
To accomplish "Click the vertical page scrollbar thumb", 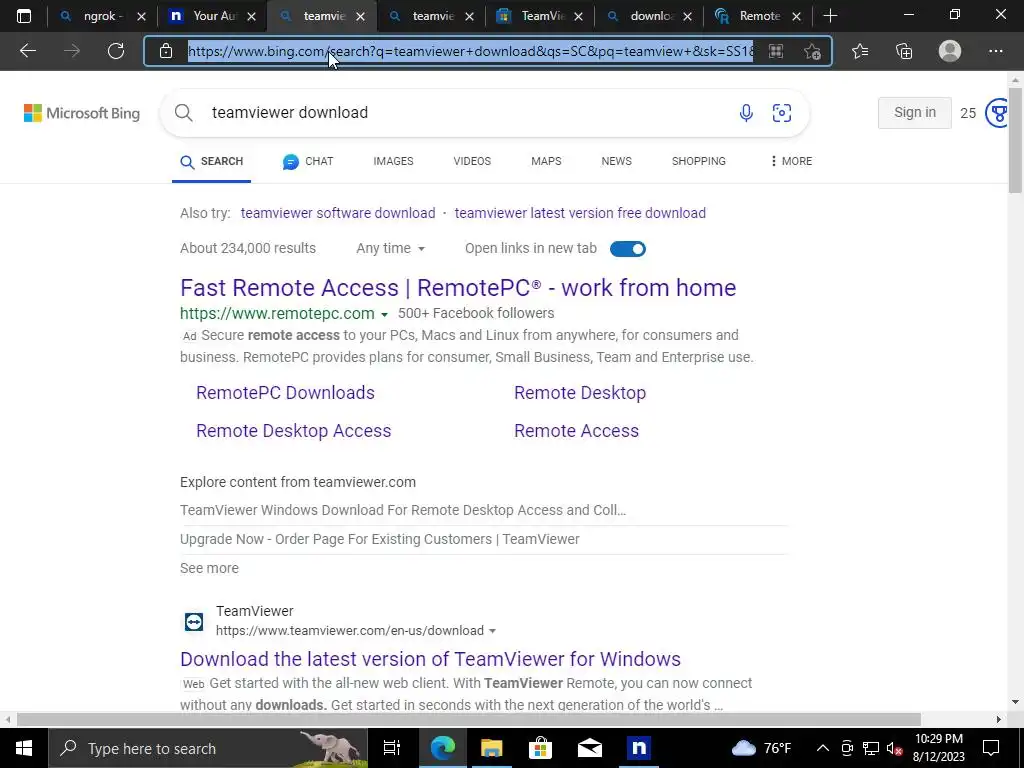I will pos(1015,140).
